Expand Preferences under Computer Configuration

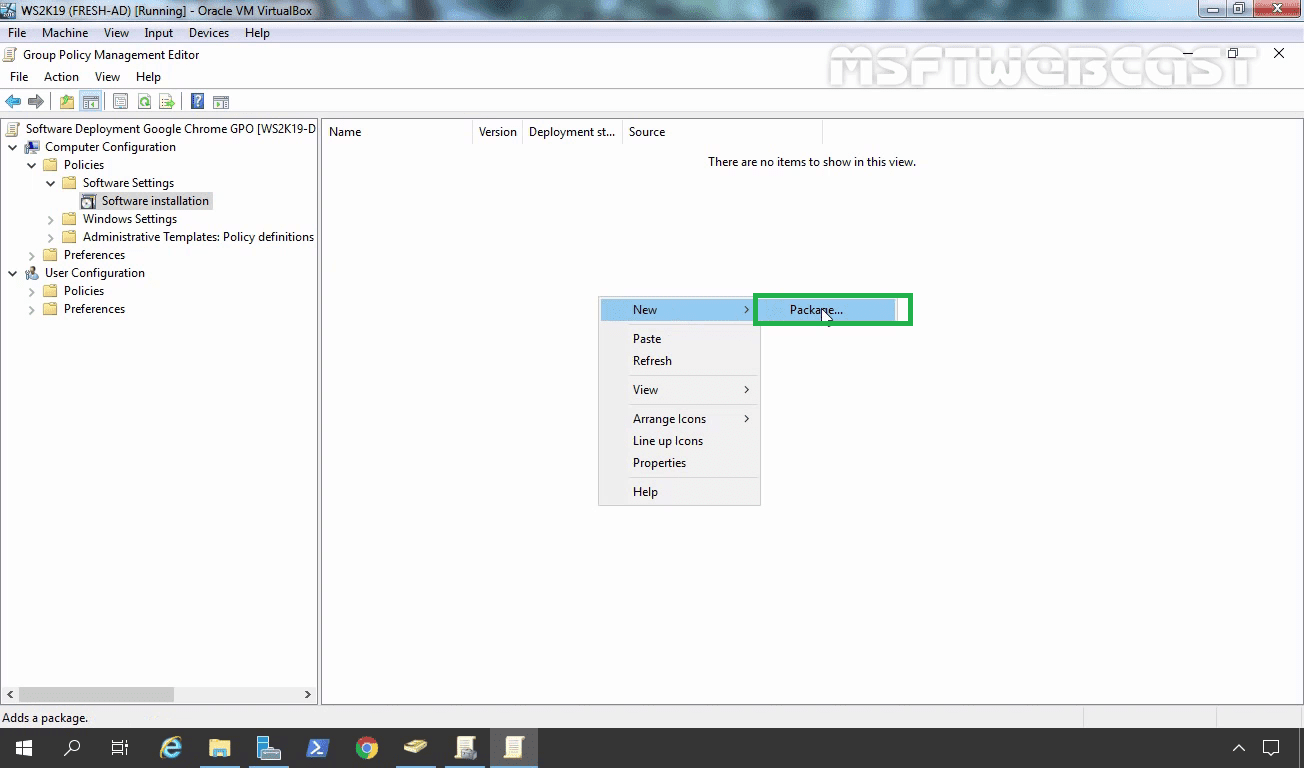(32, 255)
